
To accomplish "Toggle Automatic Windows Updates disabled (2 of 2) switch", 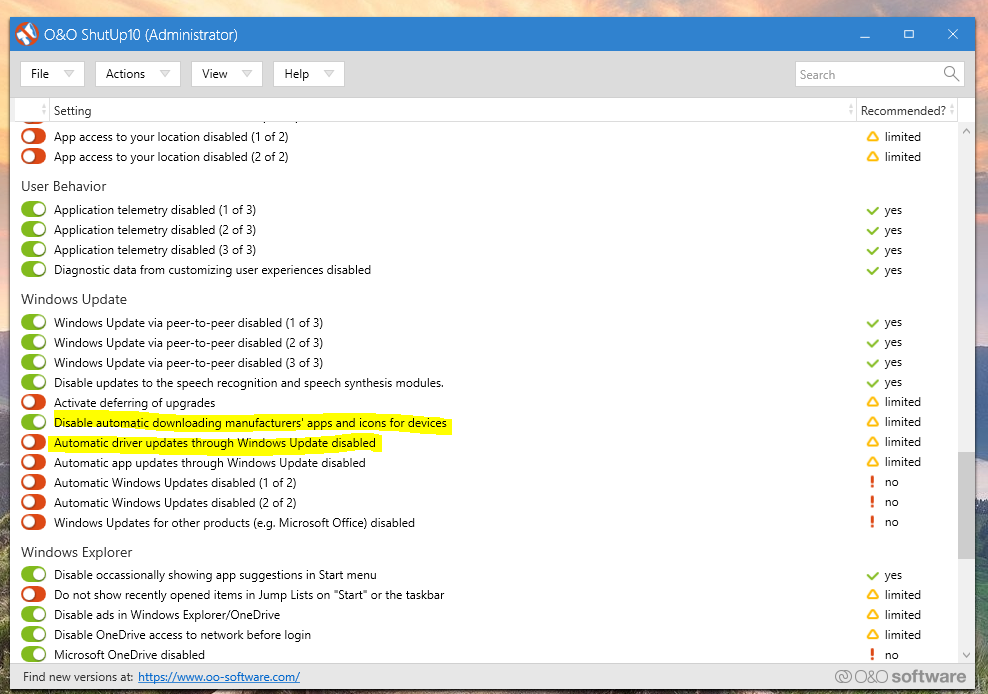I will 33,502.
